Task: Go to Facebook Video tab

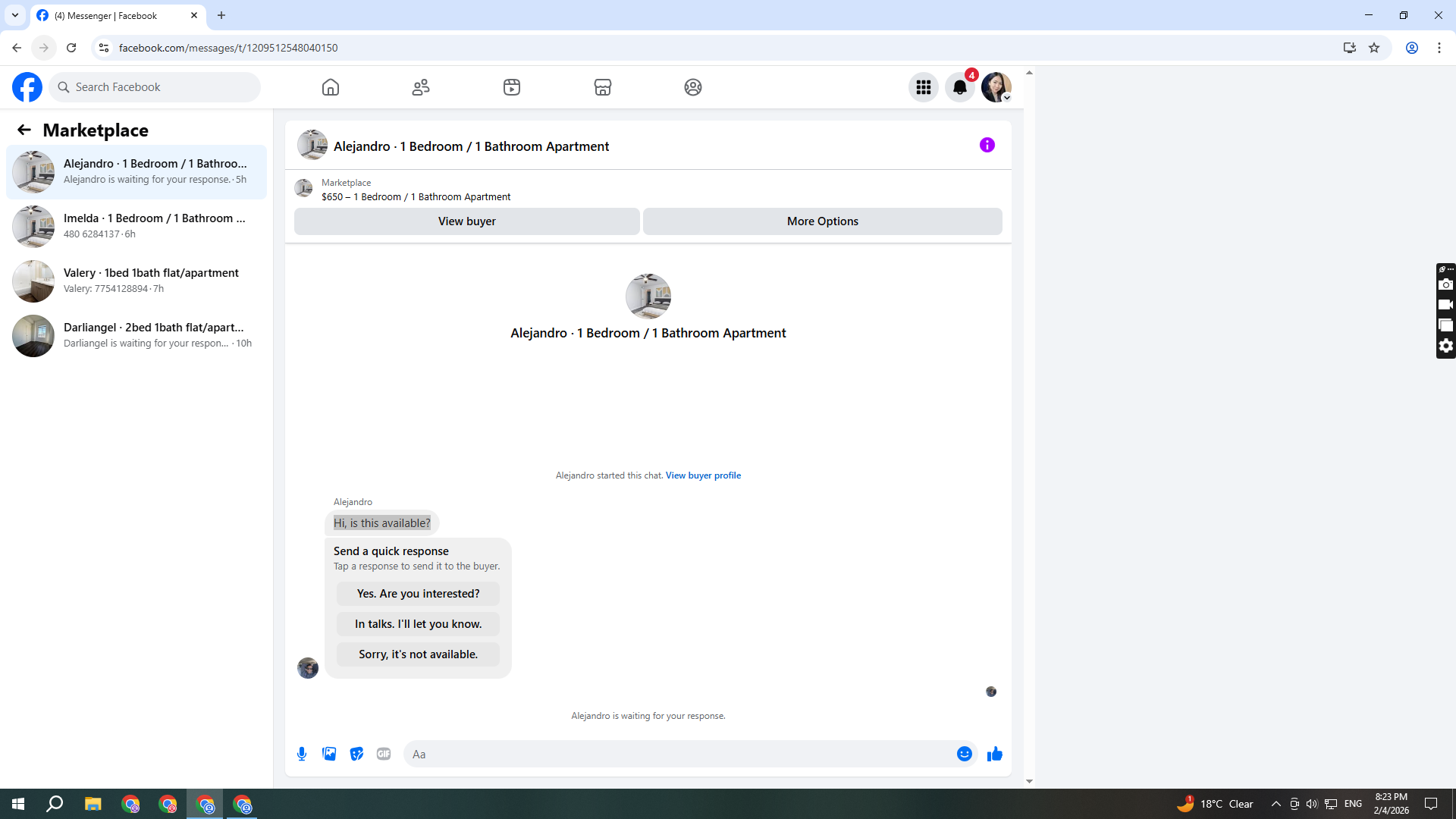Action: tap(512, 87)
